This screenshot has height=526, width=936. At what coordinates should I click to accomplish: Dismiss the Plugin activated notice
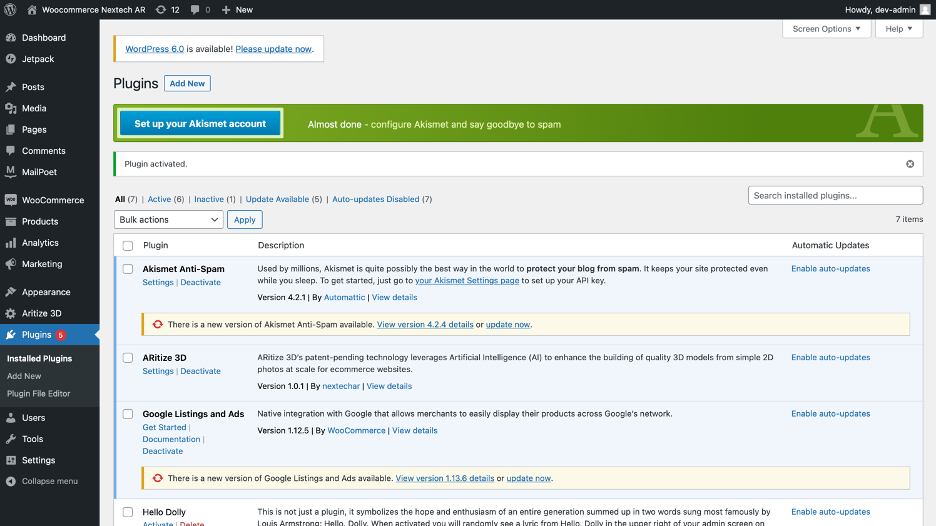pyautogui.click(x=910, y=164)
